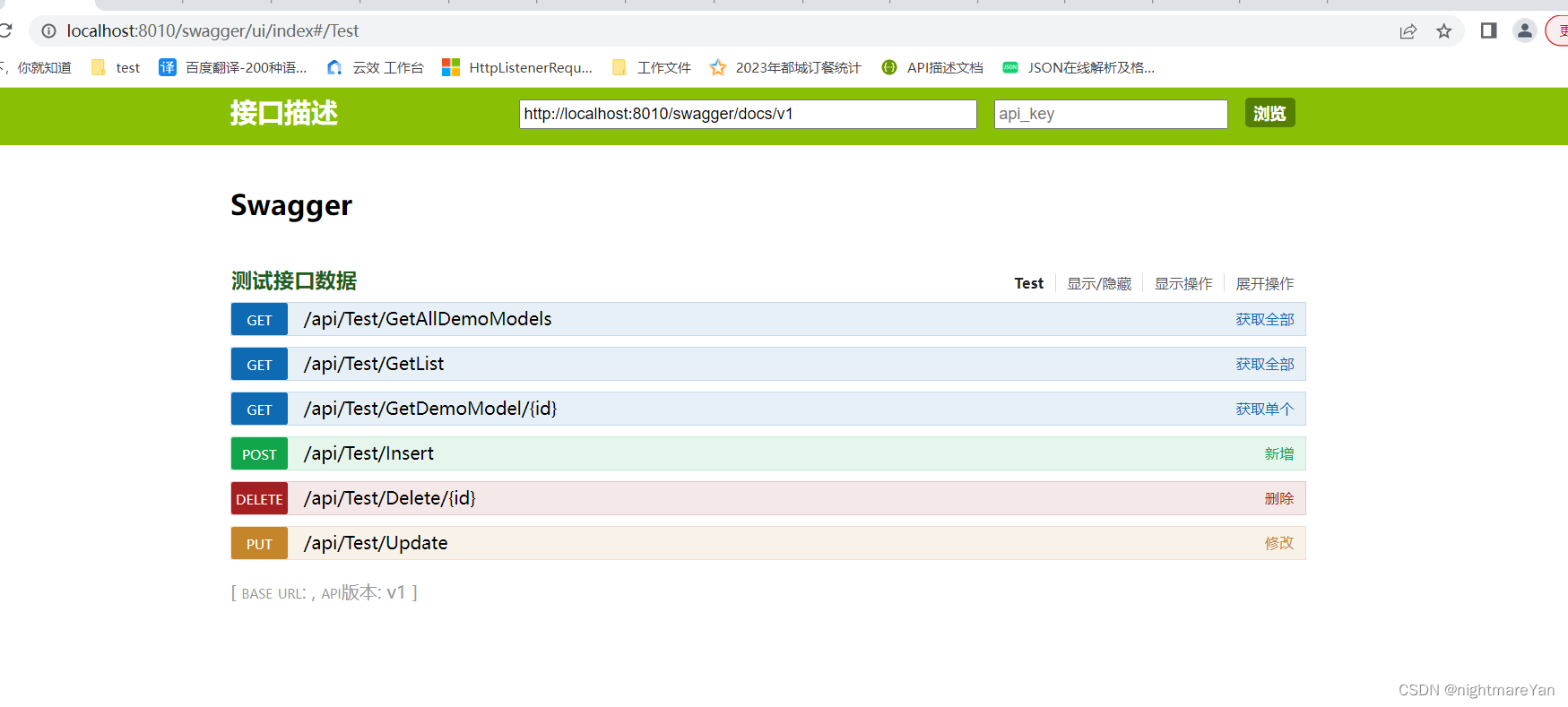Share this page icon in address bar

[1408, 31]
